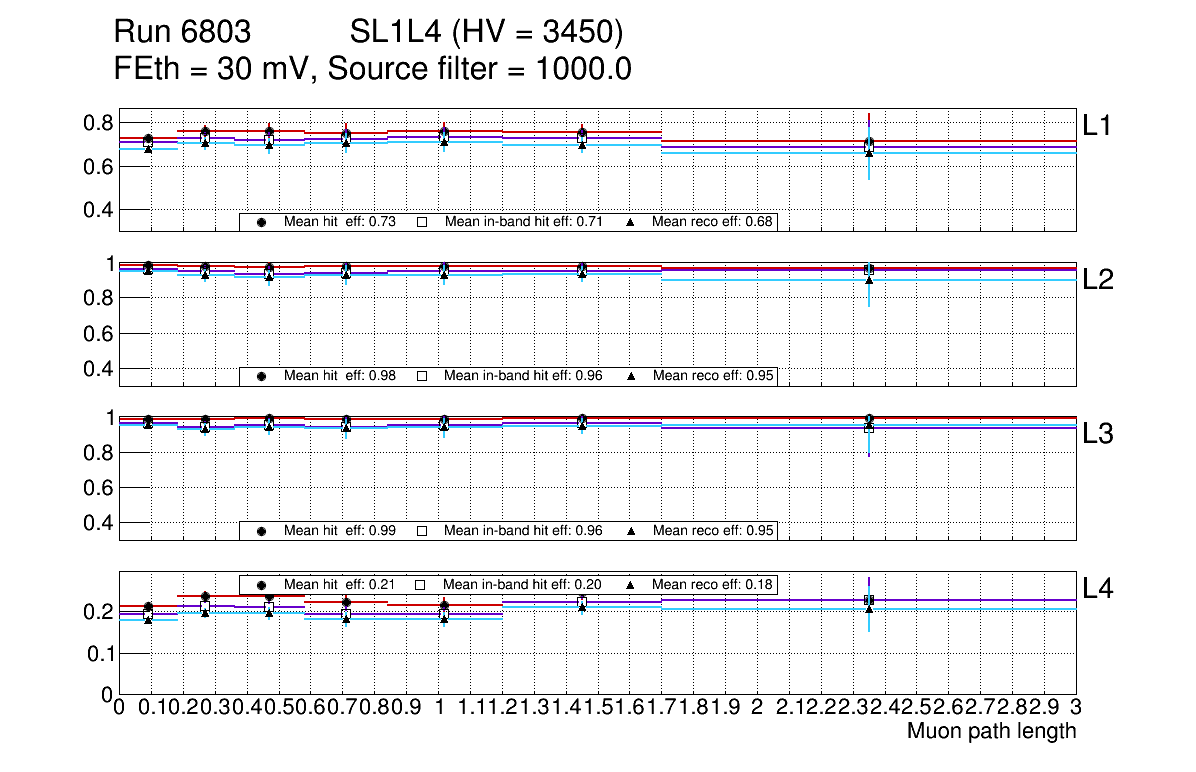The width and height of the screenshot is (1196, 772).
Task: Click the open square marker in L1 legend
Action: tap(421, 223)
